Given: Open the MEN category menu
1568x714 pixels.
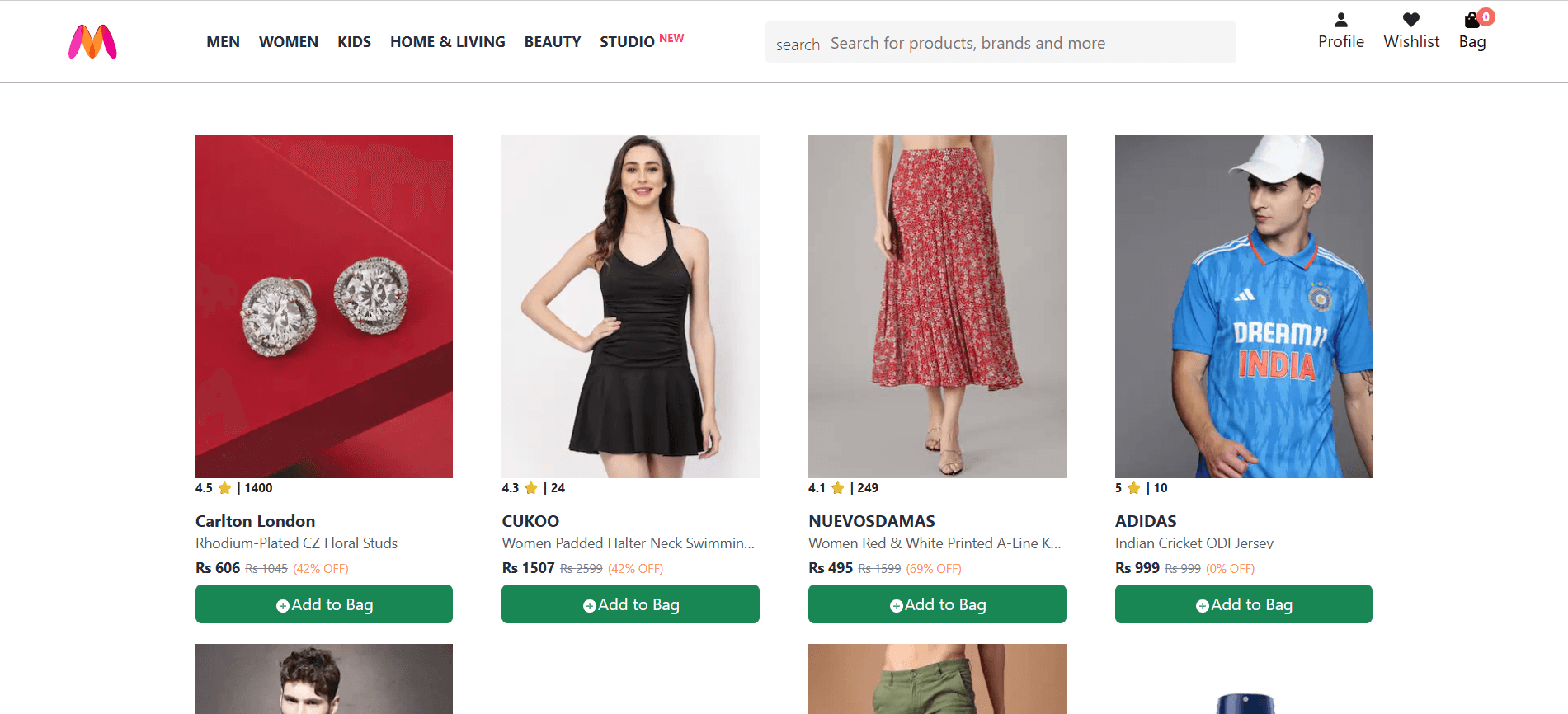Looking at the screenshot, I should [x=223, y=42].
